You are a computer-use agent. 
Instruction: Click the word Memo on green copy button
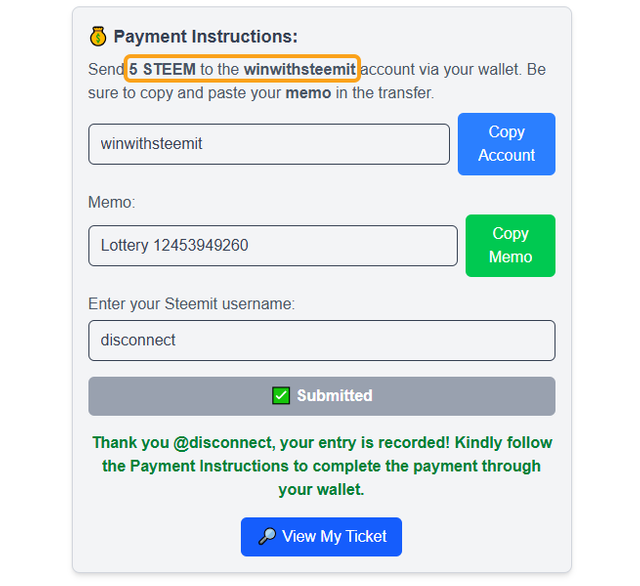[x=510, y=257]
